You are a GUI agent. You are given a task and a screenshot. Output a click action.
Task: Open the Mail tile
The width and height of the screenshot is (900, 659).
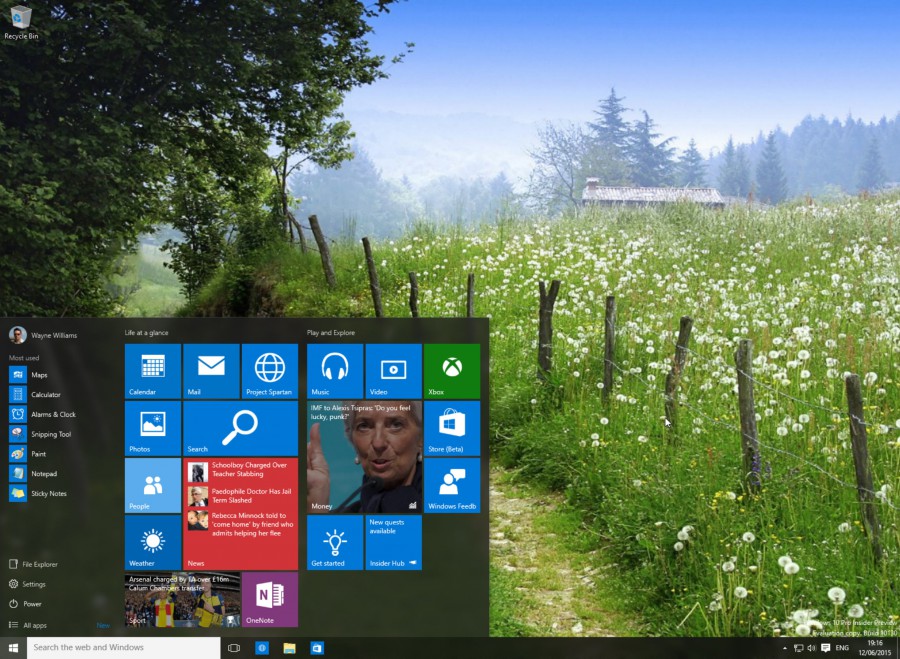(210, 371)
